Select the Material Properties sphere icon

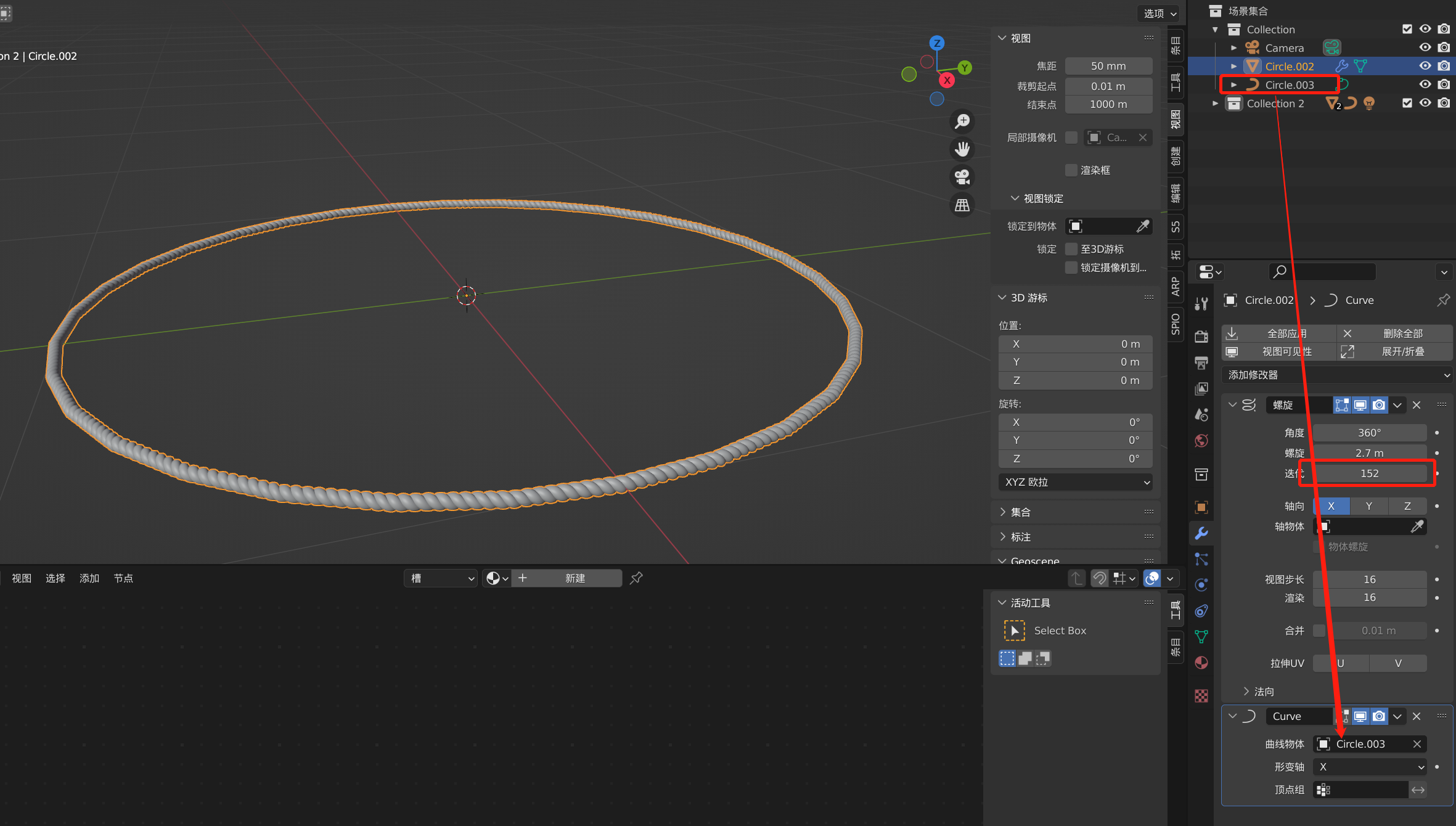pos(1201,662)
